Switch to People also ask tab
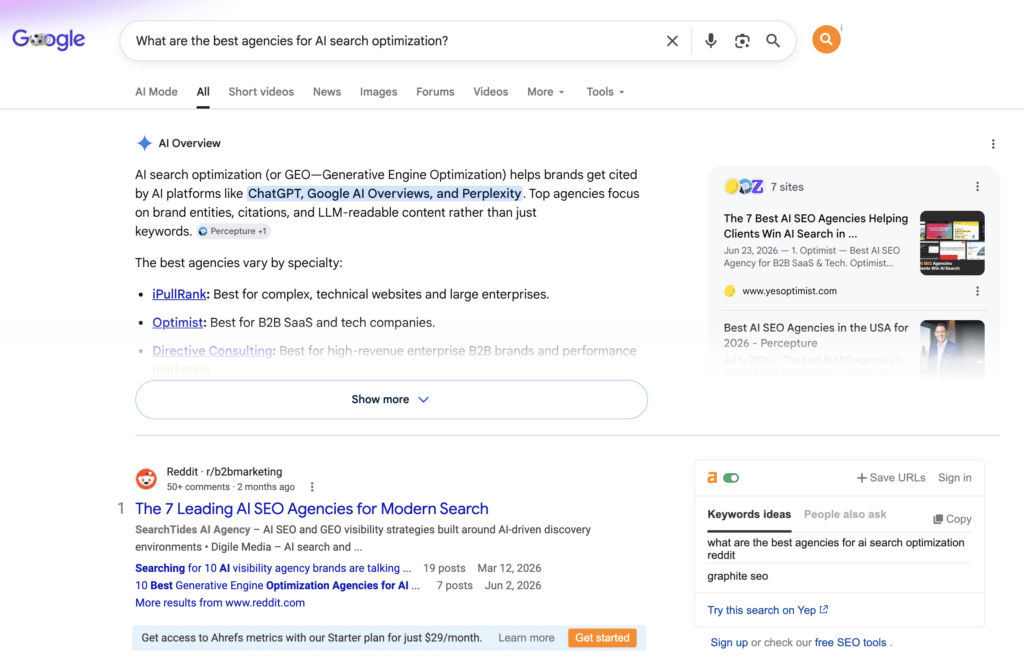The width and height of the screenshot is (1024, 671). point(845,514)
